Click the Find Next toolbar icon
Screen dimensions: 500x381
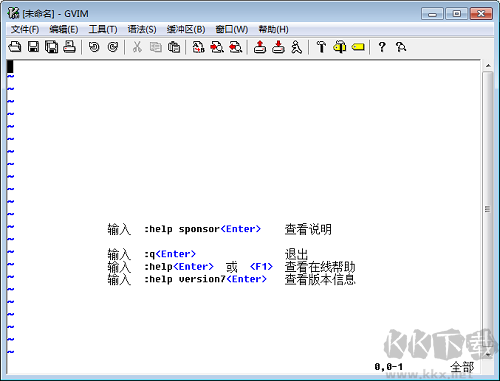217,47
